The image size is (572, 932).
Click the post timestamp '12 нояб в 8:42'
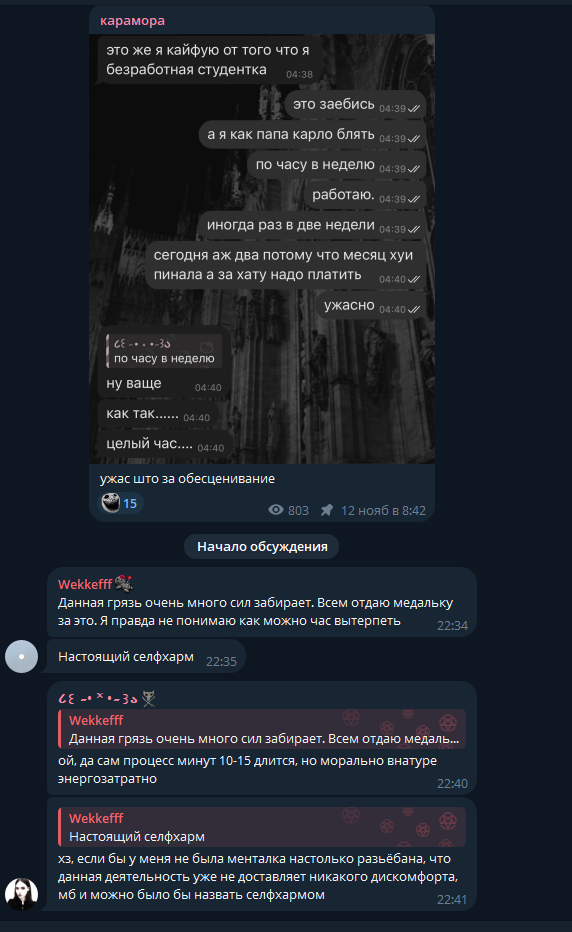coord(383,510)
